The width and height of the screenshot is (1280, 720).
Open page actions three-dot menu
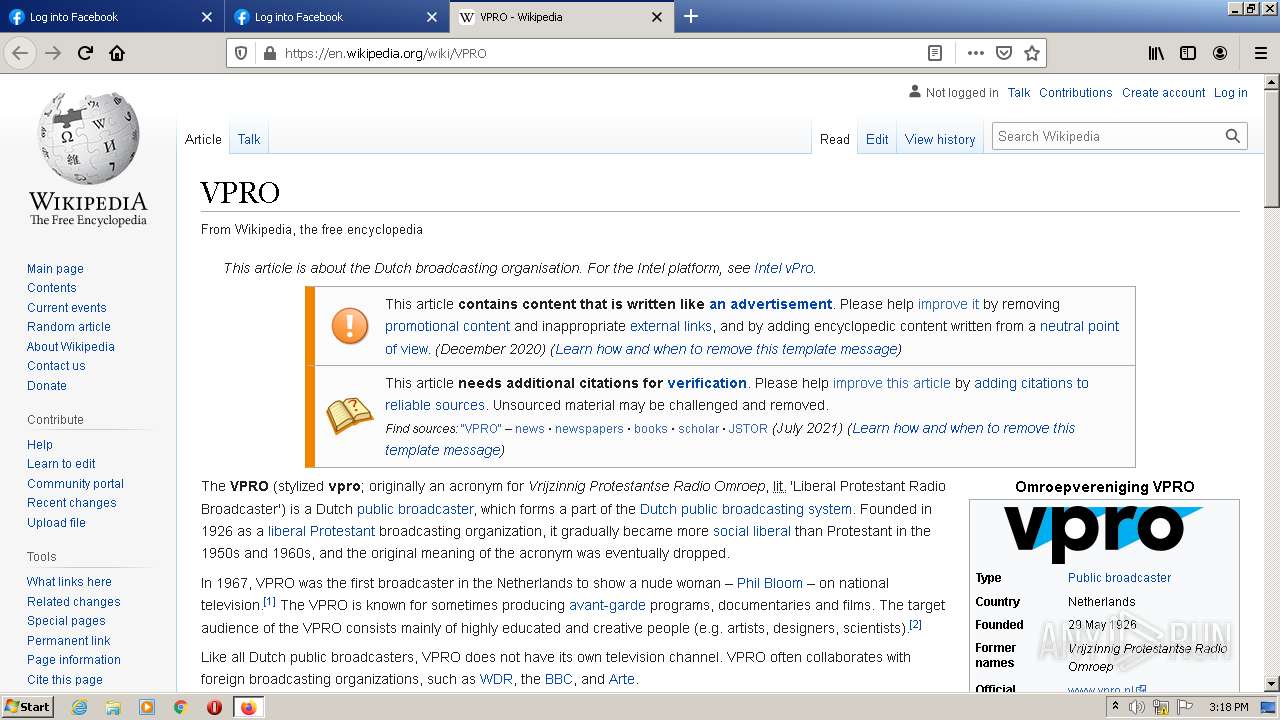click(975, 53)
